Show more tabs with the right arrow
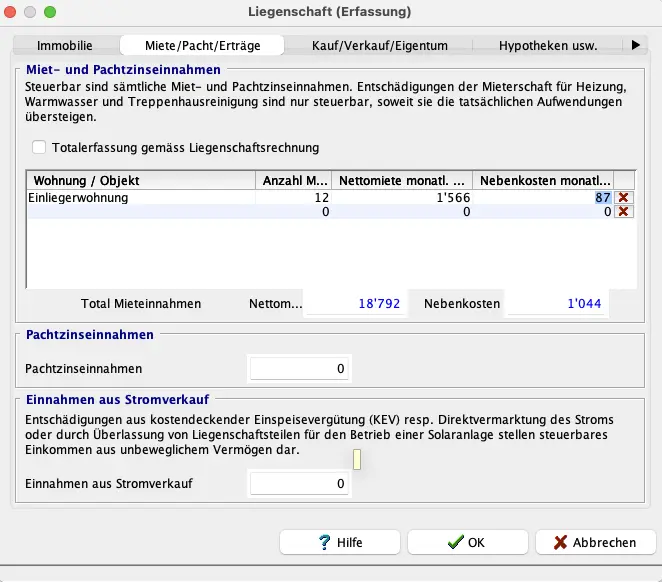The image size is (662, 582). [x=635, y=45]
